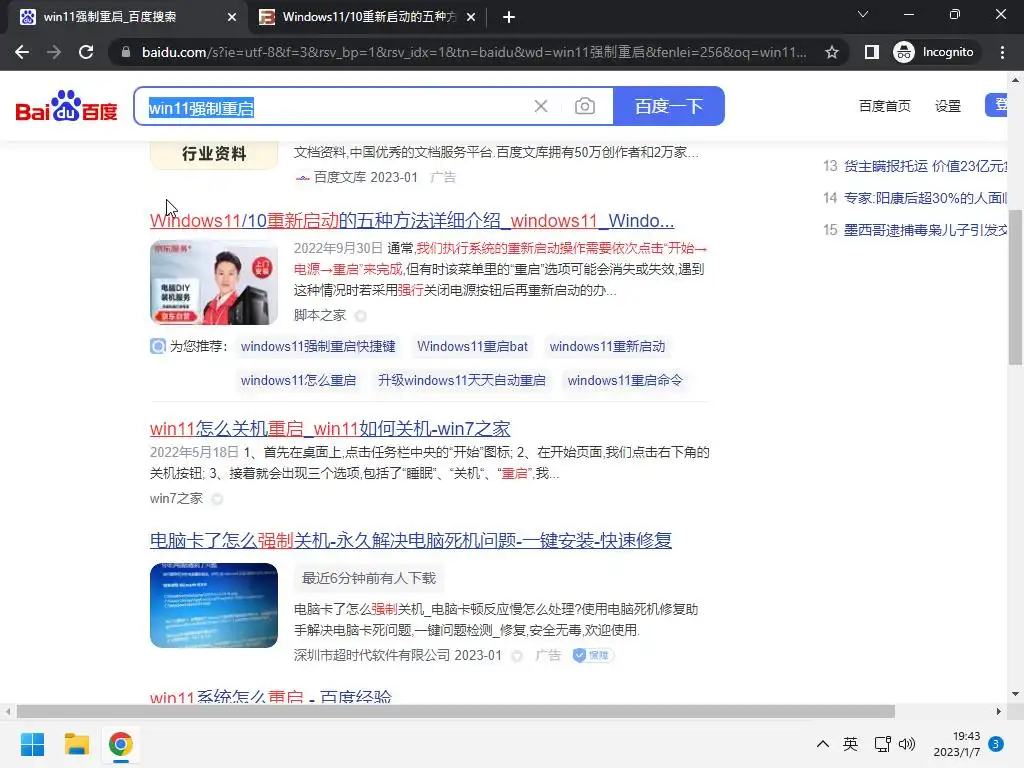Open hot search item 14 专家:阳康后
The image size is (1024, 768).
tap(925, 198)
